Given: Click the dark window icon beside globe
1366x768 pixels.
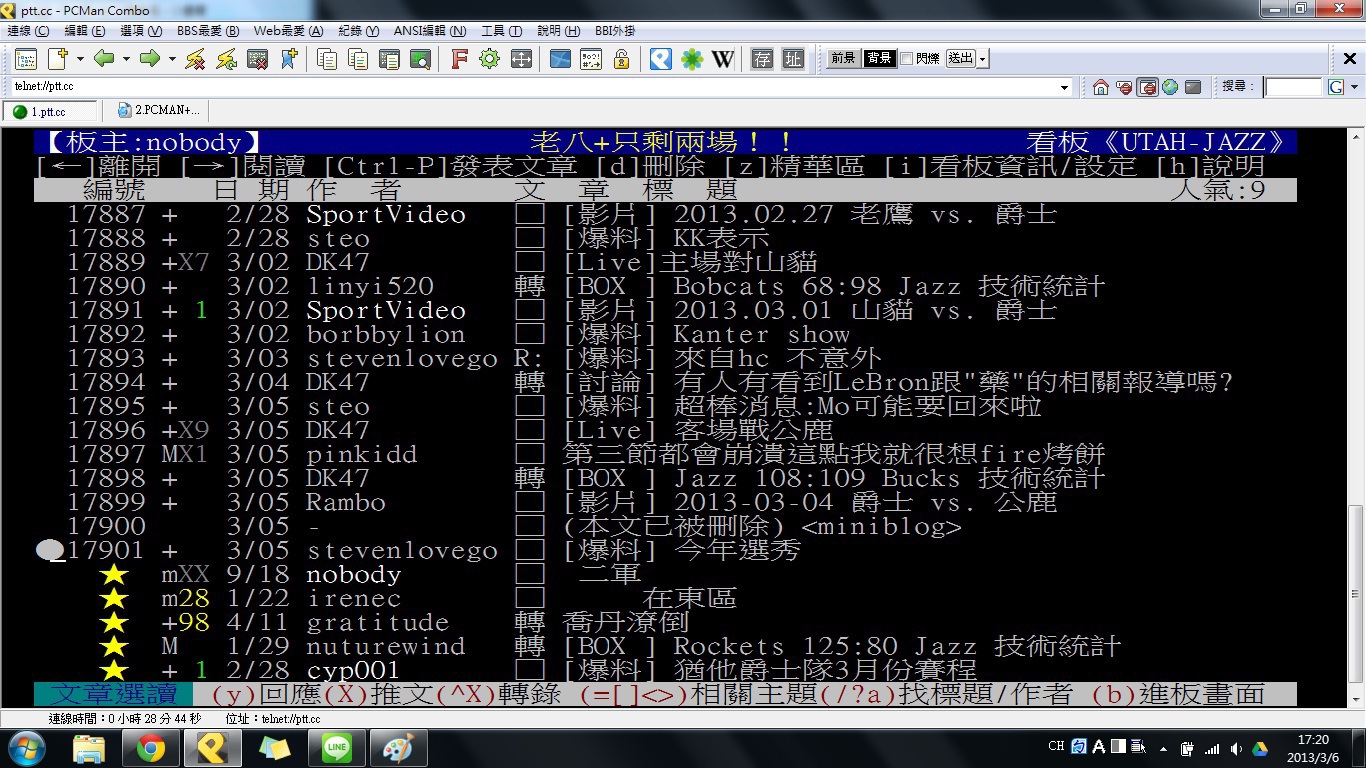Looking at the screenshot, I should click(x=1192, y=87).
